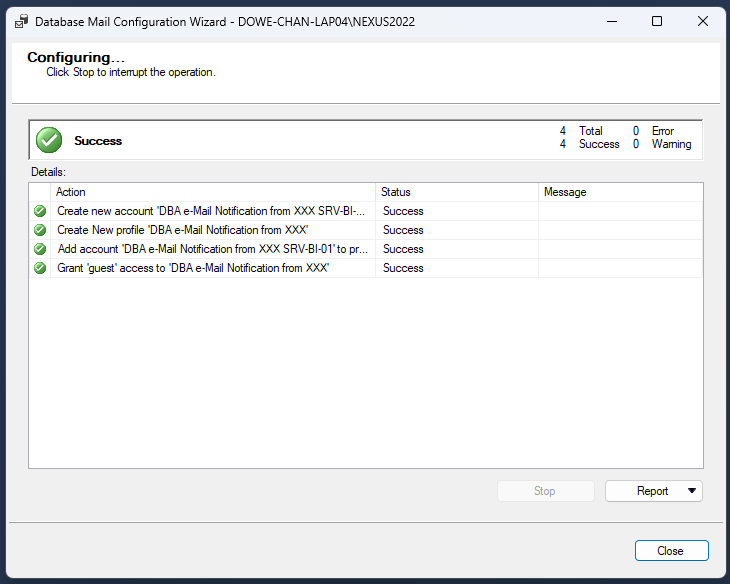Screen dimensions: 730x584
Task: Select the 'Create new account' action row
Action: [x=211, y=211]
